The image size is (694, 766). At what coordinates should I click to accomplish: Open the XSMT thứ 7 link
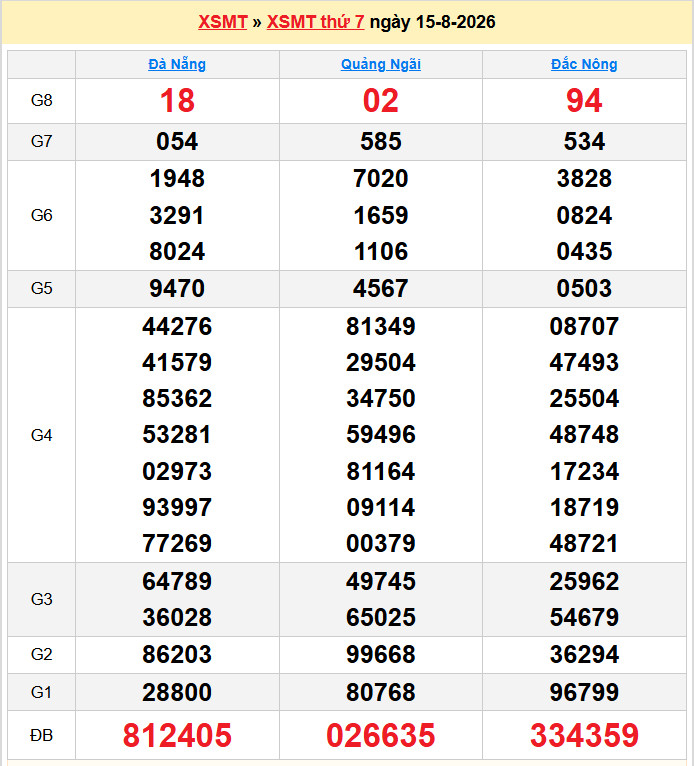tap(315, 22)
